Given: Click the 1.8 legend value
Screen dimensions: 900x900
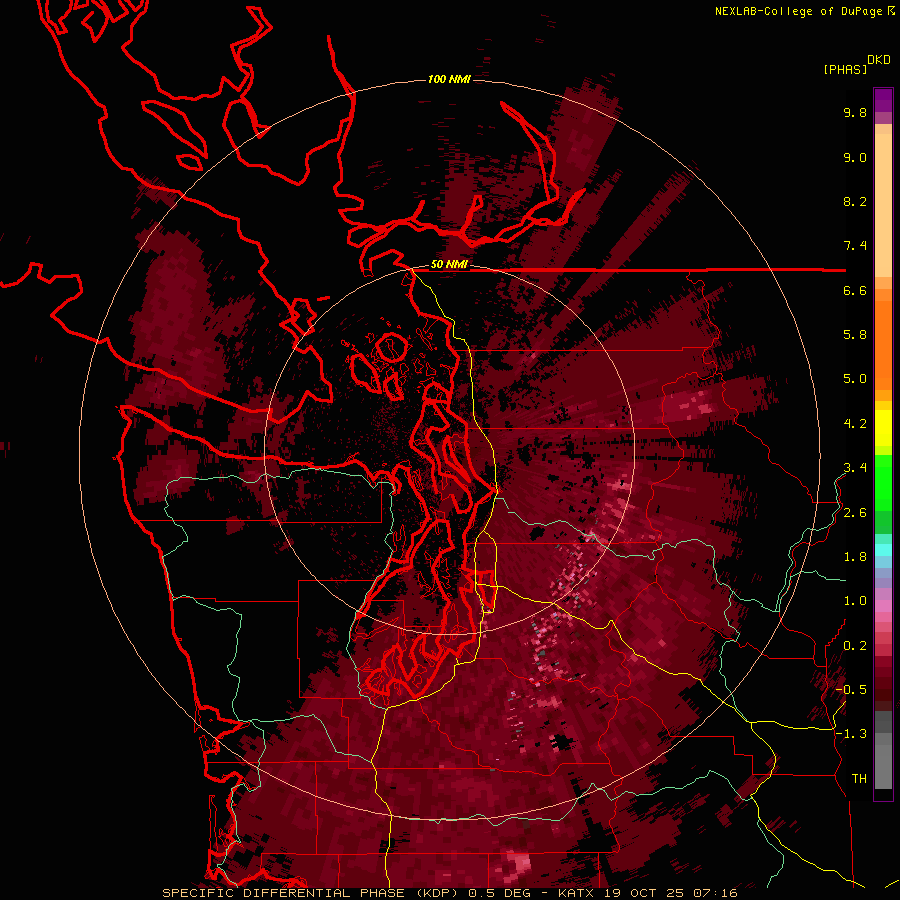Looking at the screenshot, I should pyautogui.click(x=855, y=557).
